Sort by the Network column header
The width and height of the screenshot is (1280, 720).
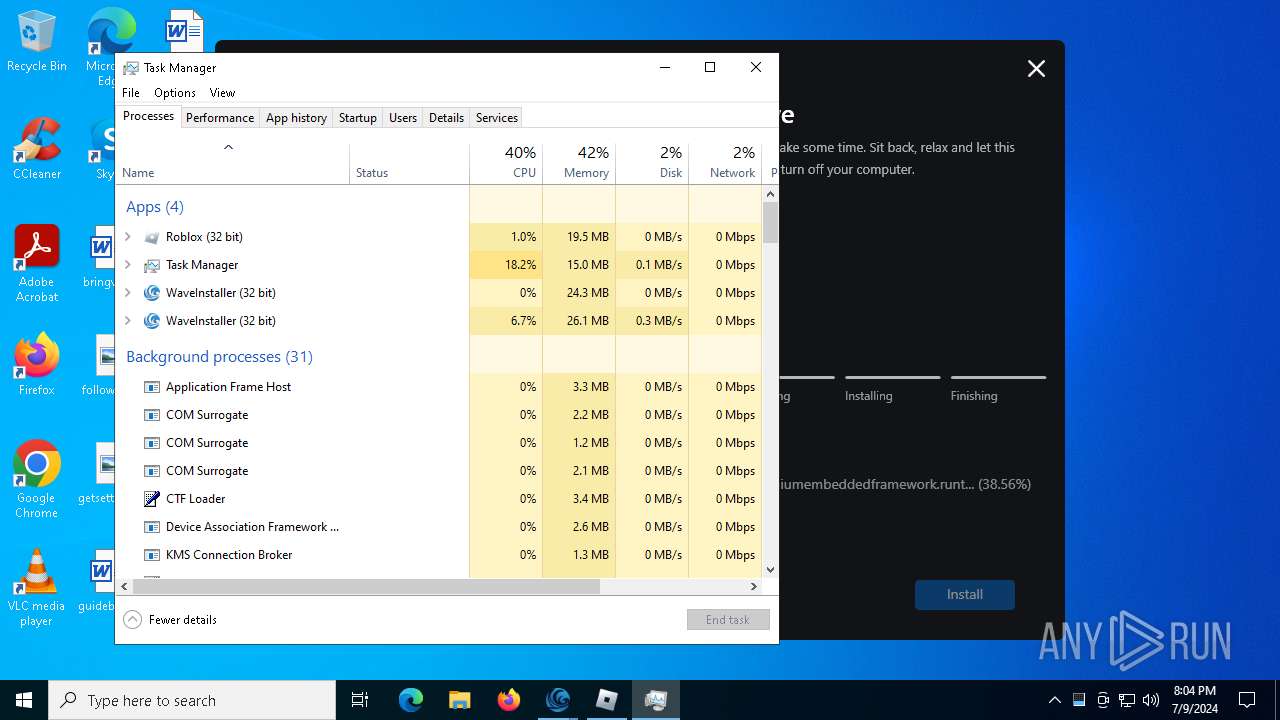(725, 162)
